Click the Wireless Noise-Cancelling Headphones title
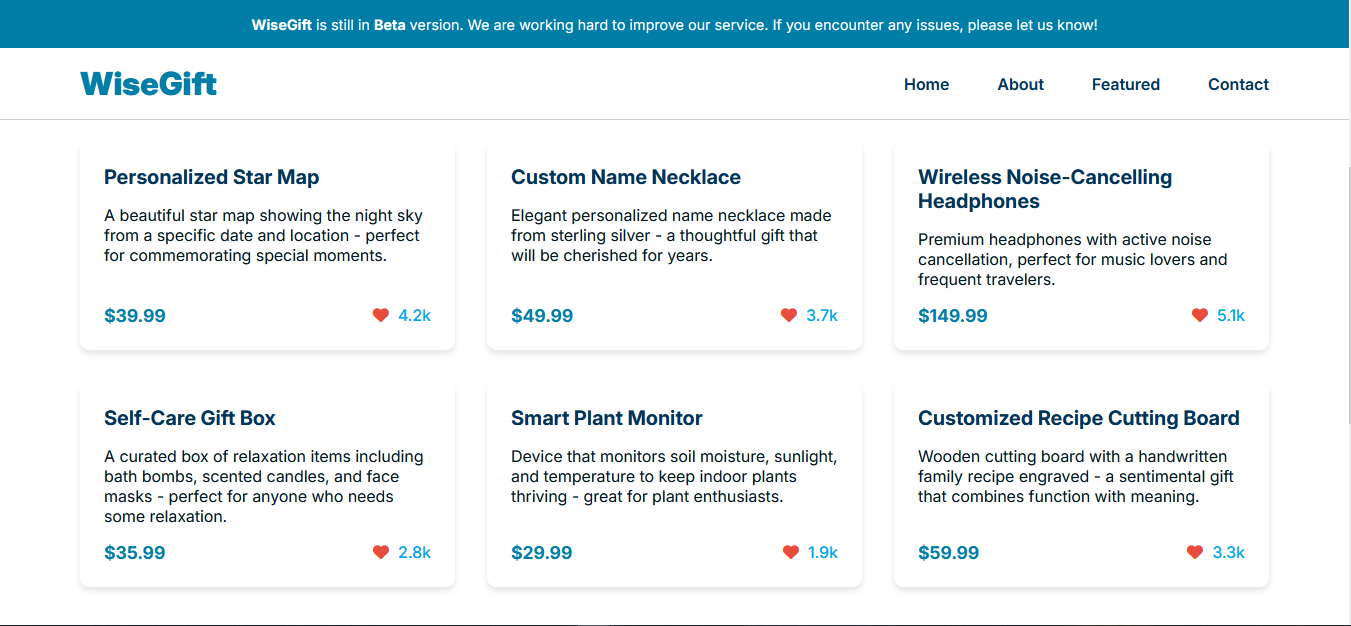This screenshot has width=1351, height=626. [x=1044, y=189]
